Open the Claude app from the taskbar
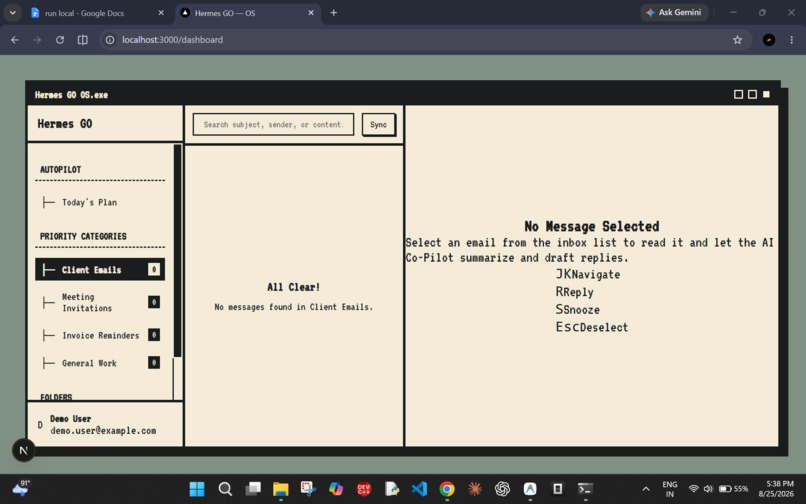Screen dimensions: 806x504 click(x=475, y=489)
